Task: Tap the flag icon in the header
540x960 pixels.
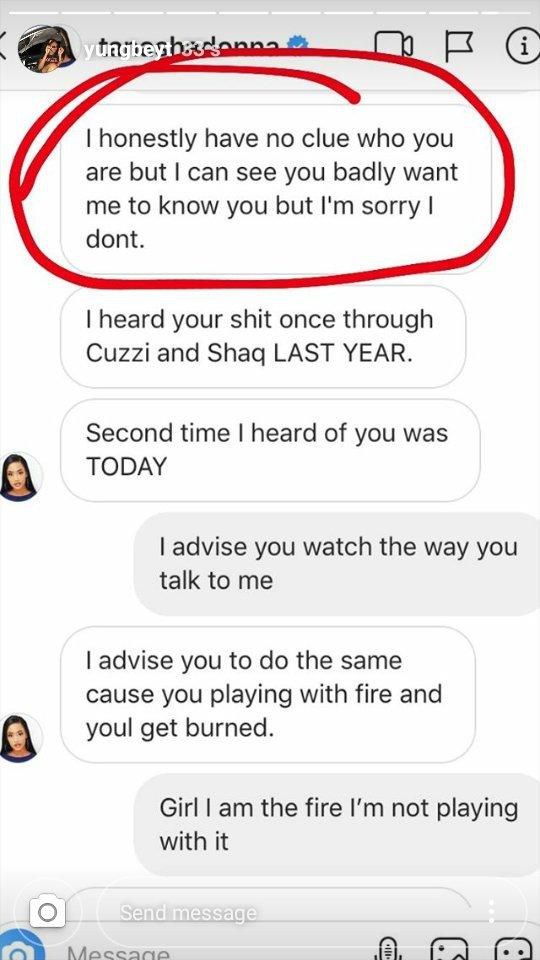Action: (x=459, y=47)
